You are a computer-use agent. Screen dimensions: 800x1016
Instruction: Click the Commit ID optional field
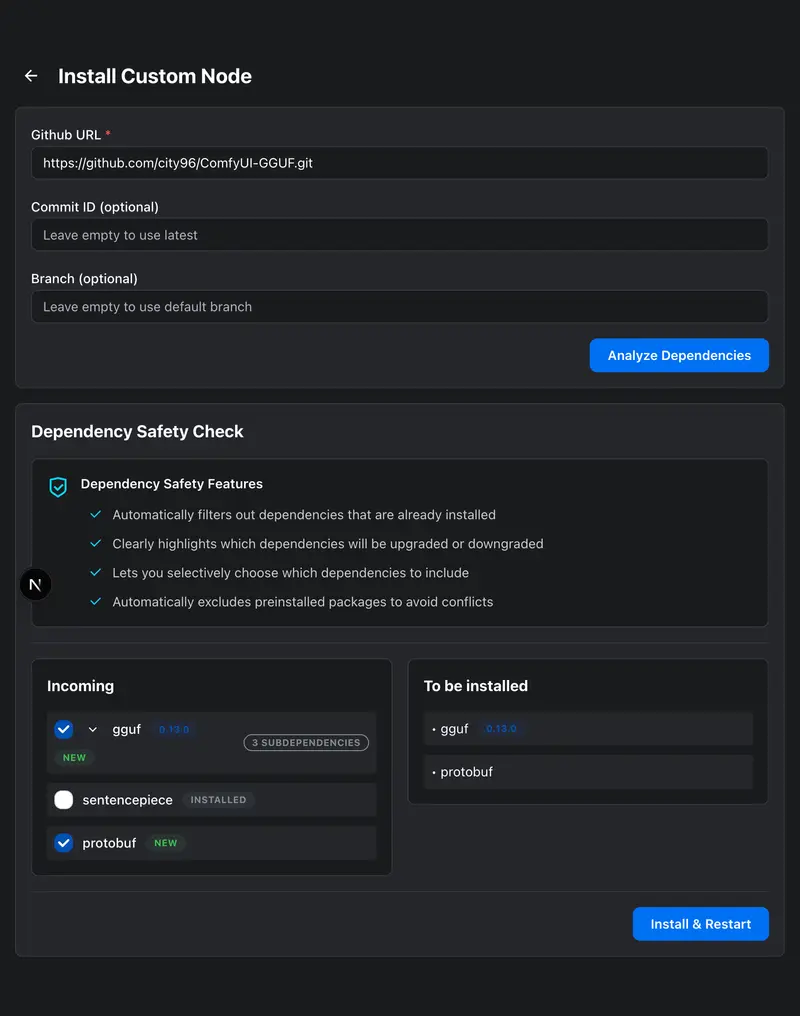click(399, 235)
